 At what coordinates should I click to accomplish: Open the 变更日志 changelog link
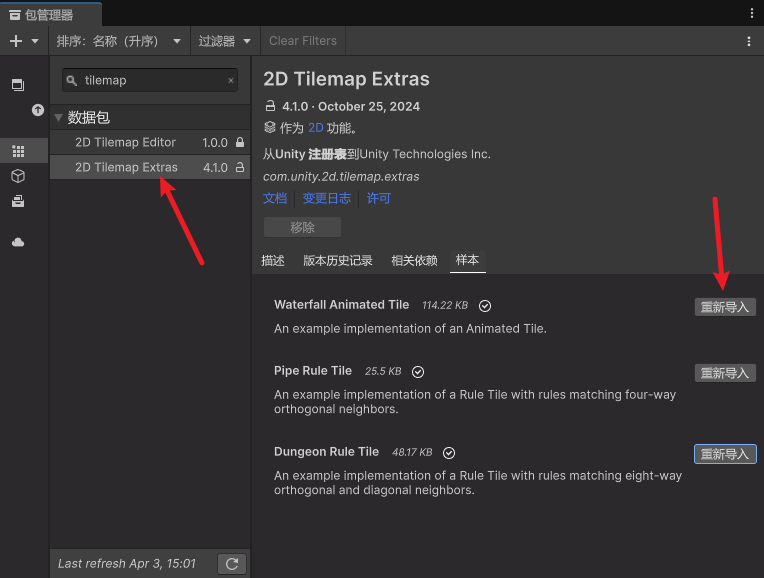point(326,198)
